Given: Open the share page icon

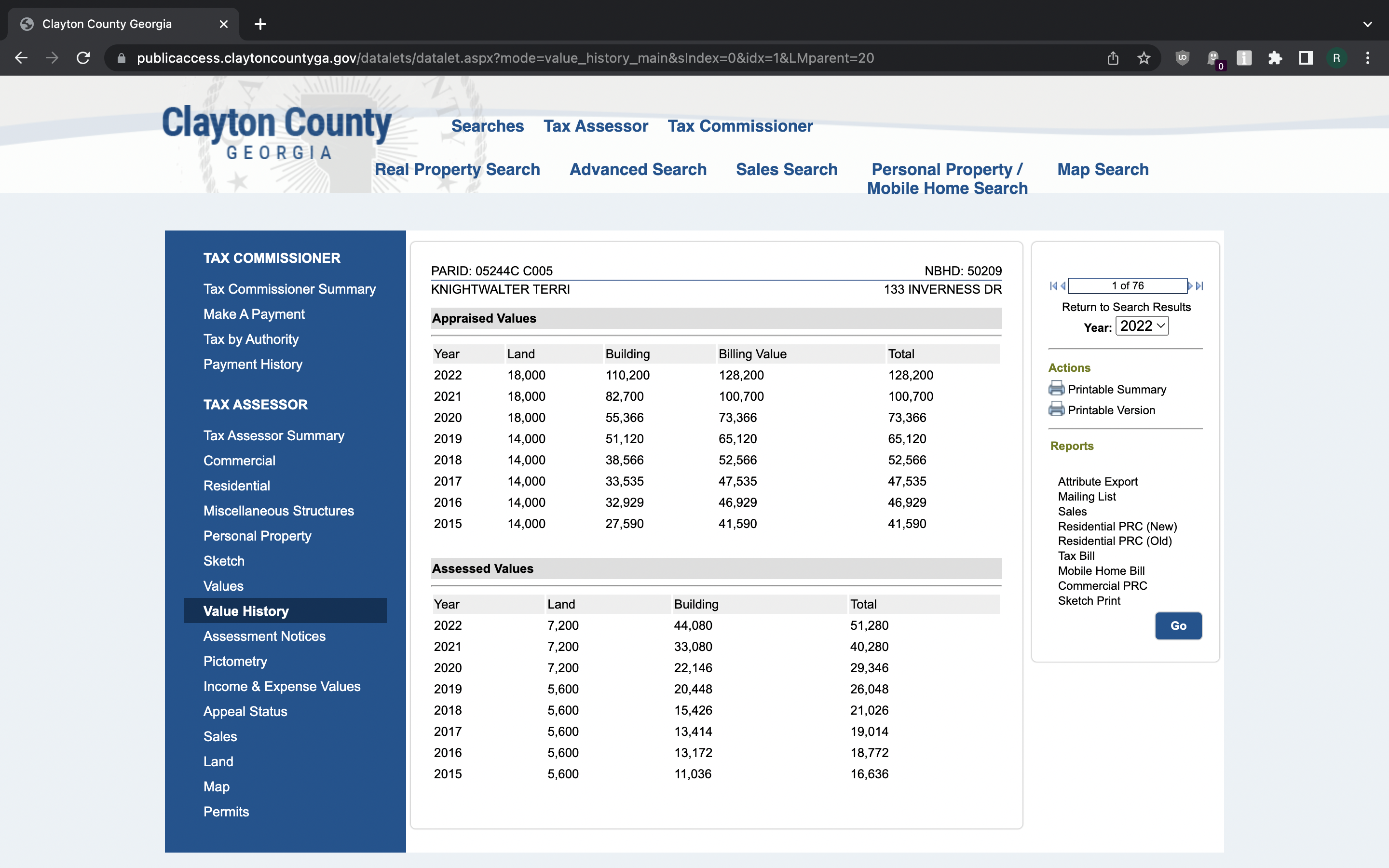Looking at the screenshot, I should [1113, 58].
